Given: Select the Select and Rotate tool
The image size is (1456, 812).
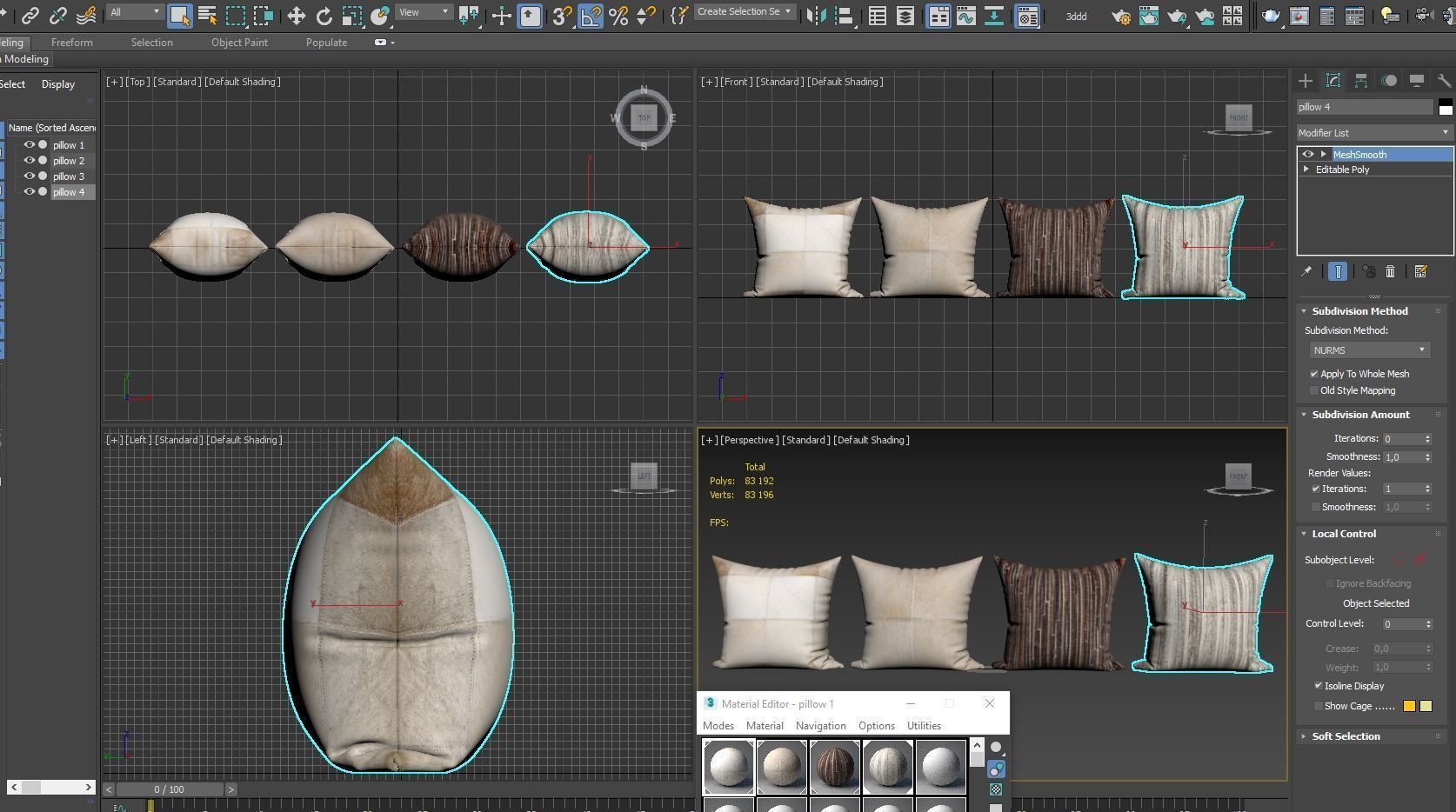Looking at the screenshot, I should point(324,16).
